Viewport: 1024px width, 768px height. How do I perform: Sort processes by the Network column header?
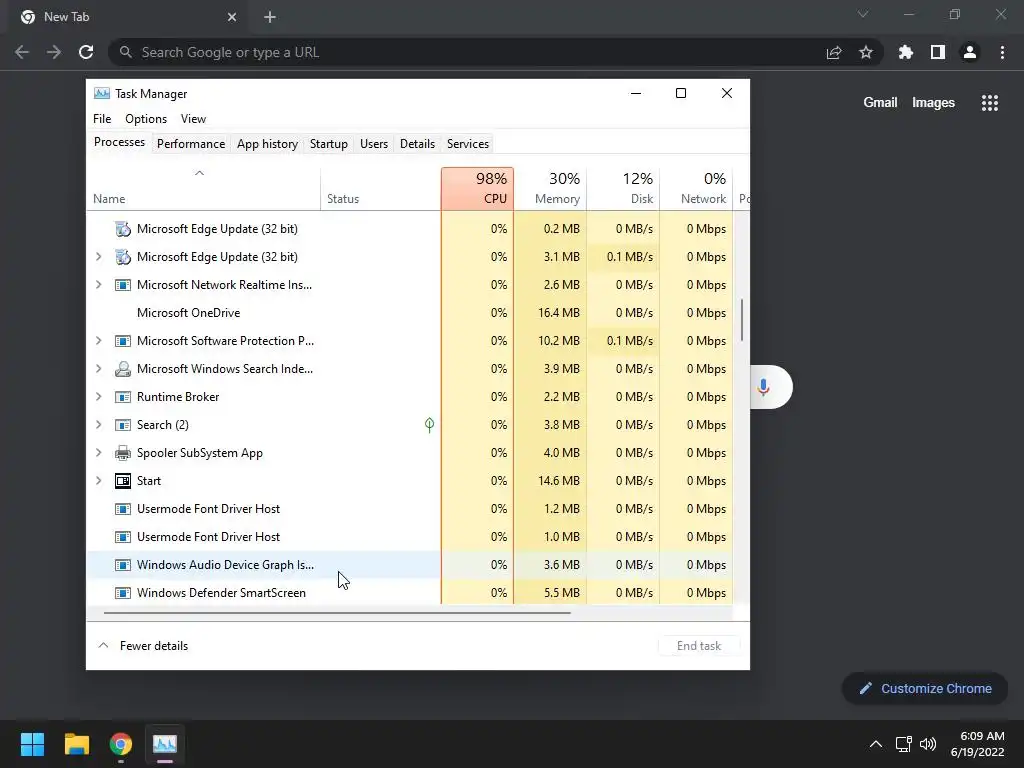[696, 189]
